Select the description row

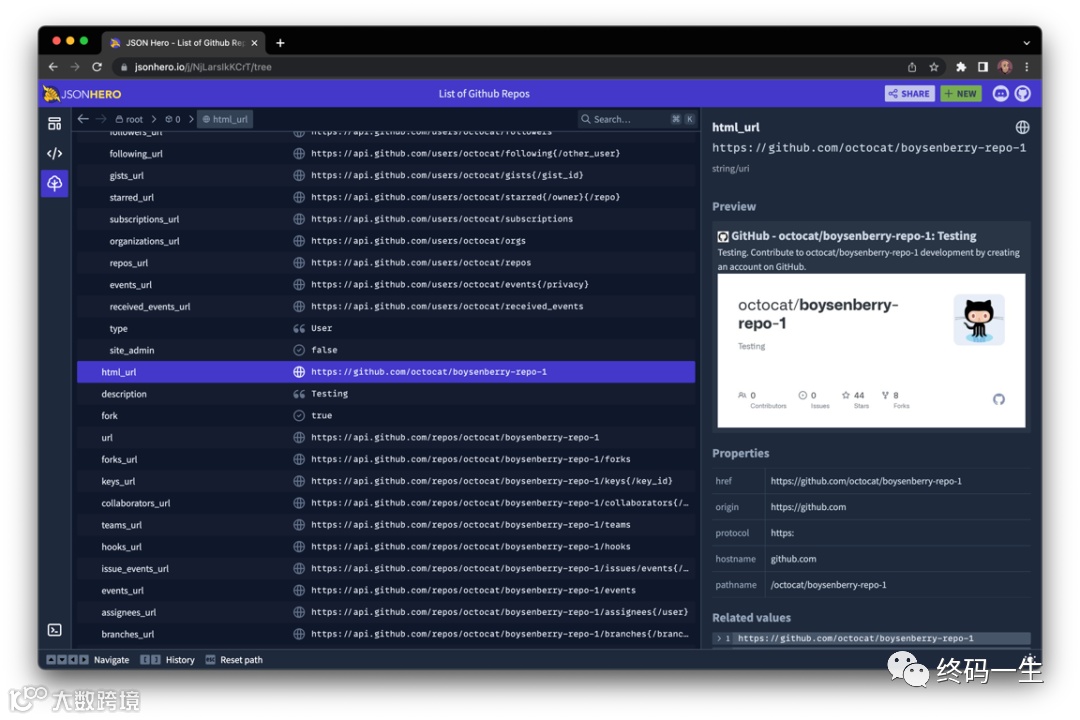point(386,394)
